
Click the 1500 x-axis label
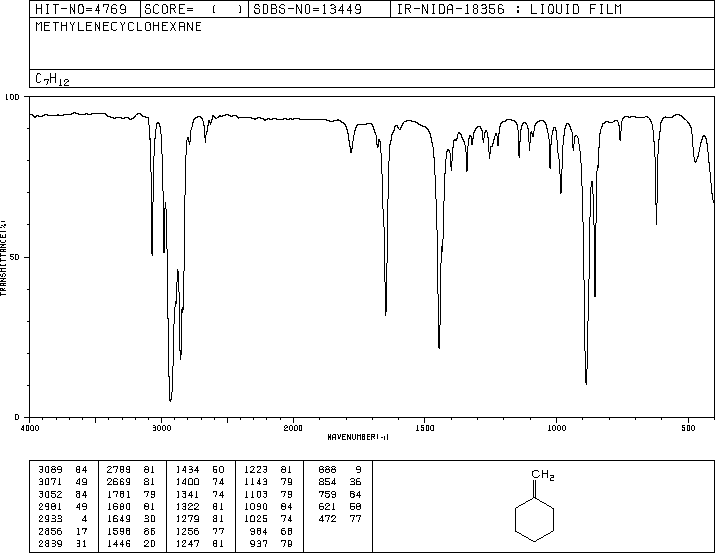click(425, 428)
